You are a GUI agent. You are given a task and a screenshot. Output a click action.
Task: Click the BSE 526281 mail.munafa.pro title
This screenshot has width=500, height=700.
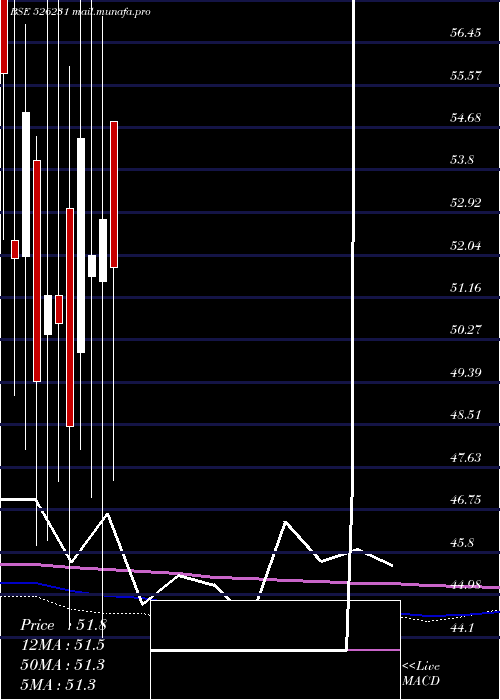point(80,12)
